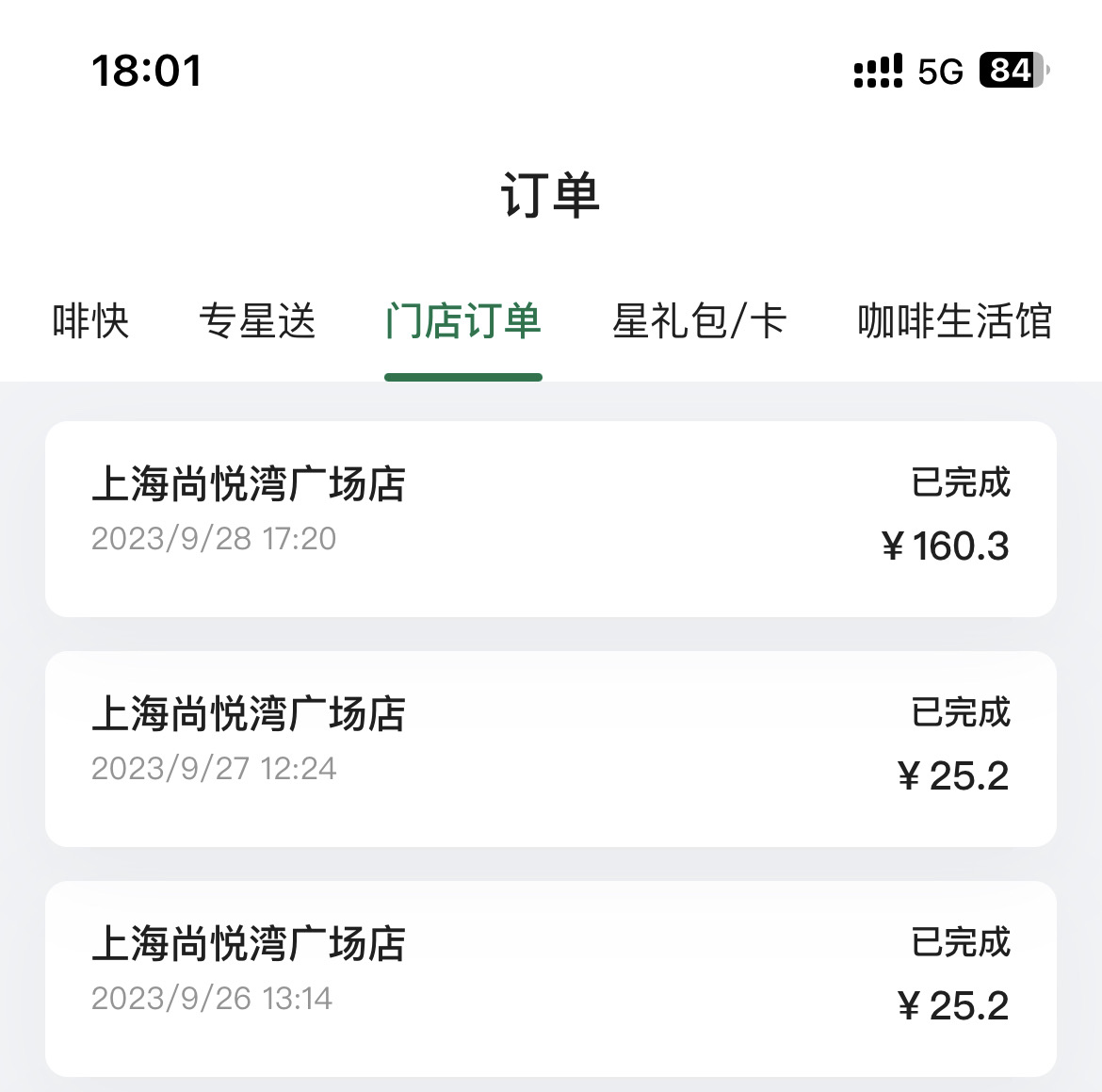Tap the ¥25.2 amount on 9/26 order
This screenshot has height=1092, width=1102.
[954, 1005]
